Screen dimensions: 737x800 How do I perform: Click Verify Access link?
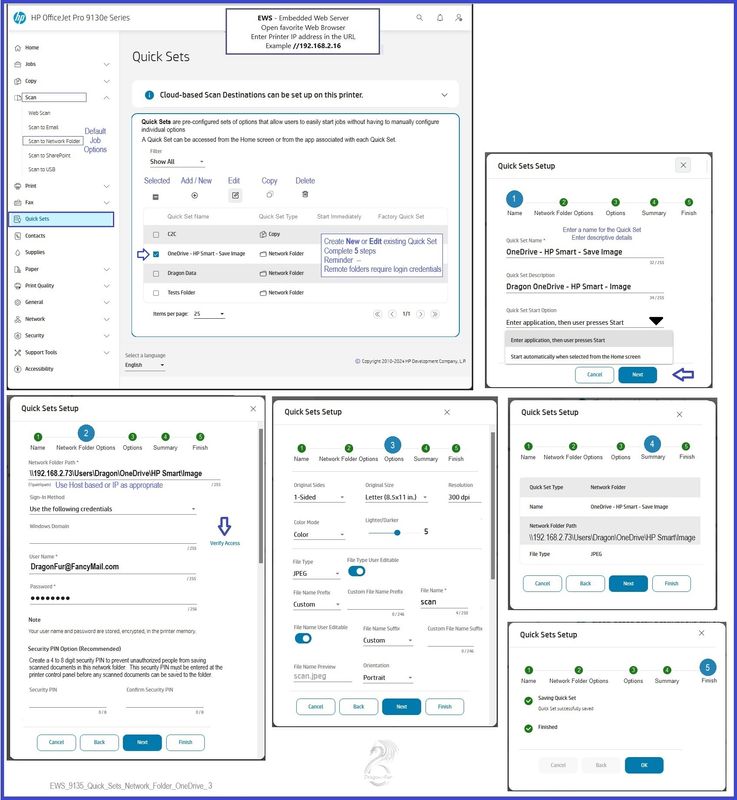pos(225,543)
